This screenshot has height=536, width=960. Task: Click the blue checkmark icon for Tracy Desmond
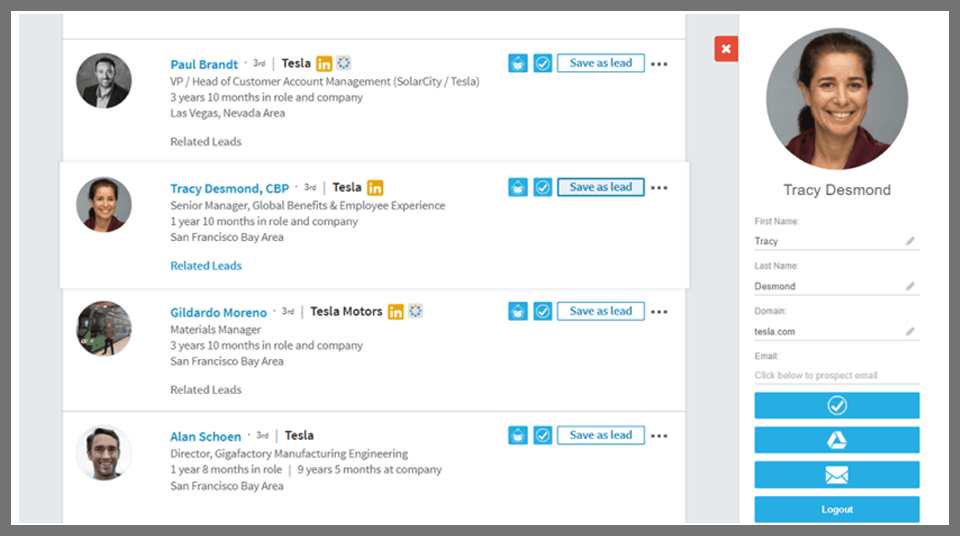click(x=543, y=187)
